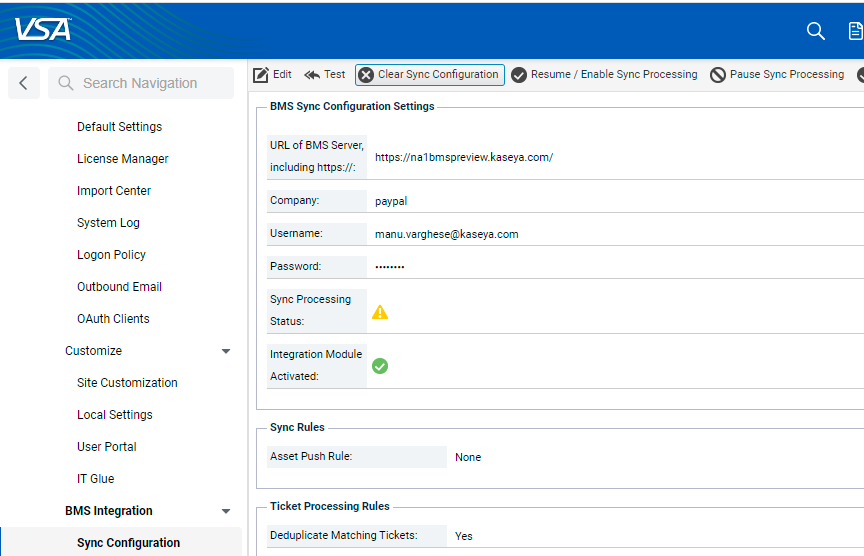864x556 pixels.
Task: Click green Integration Module activated checkmark
Action: (380, 366)
